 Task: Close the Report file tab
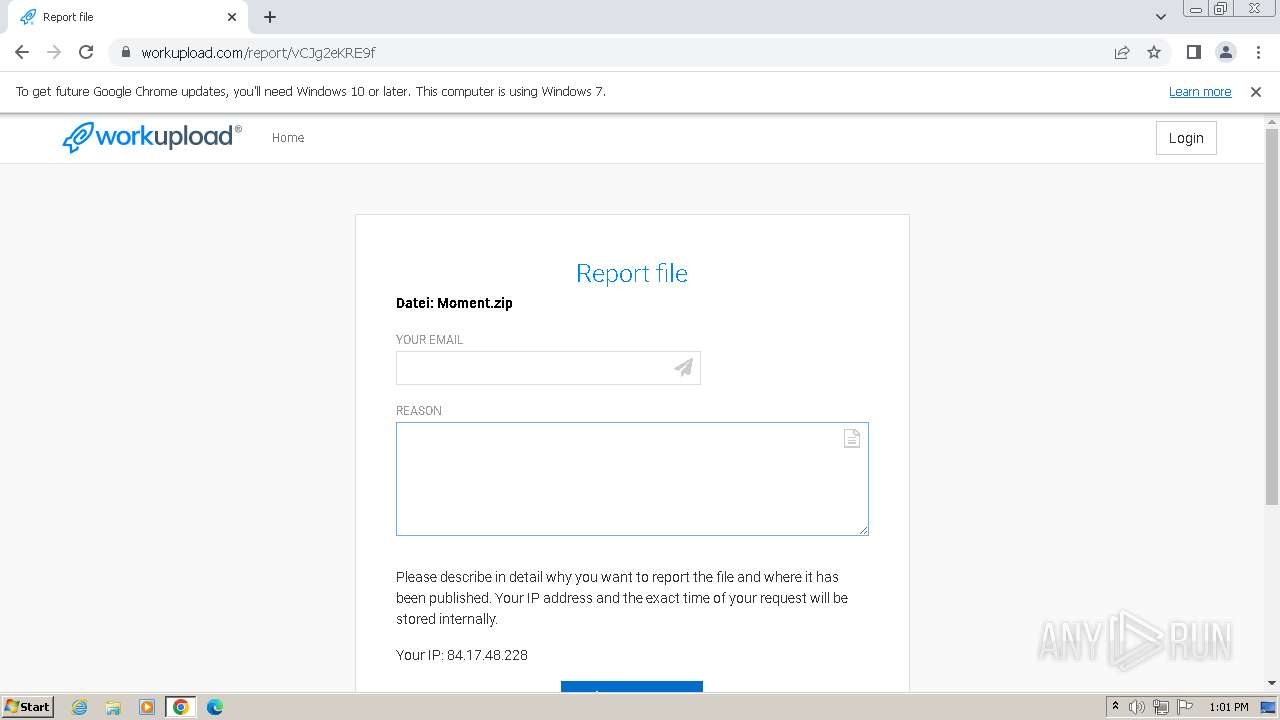point(232,17)
